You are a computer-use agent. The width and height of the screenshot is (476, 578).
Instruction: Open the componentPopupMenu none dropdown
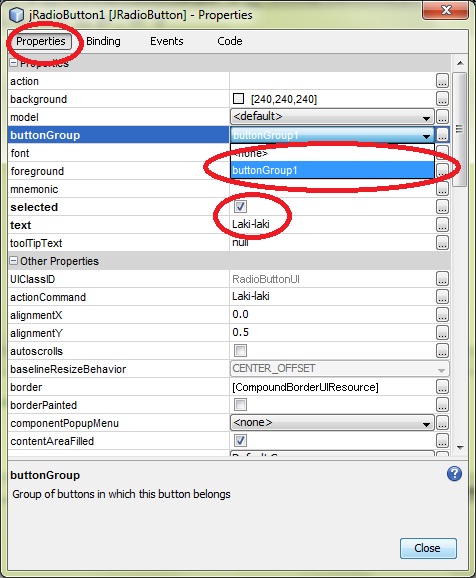[332, 423]
